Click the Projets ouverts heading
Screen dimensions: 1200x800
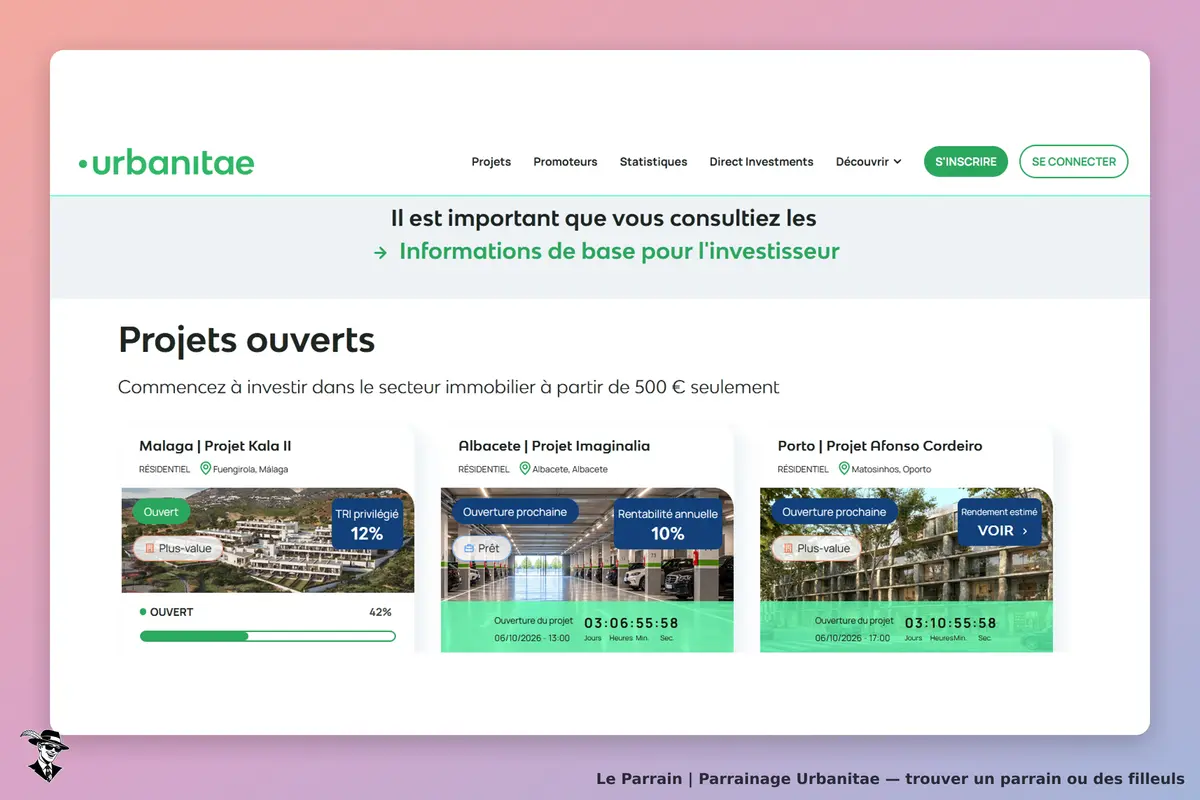click(x=247, y=340)
